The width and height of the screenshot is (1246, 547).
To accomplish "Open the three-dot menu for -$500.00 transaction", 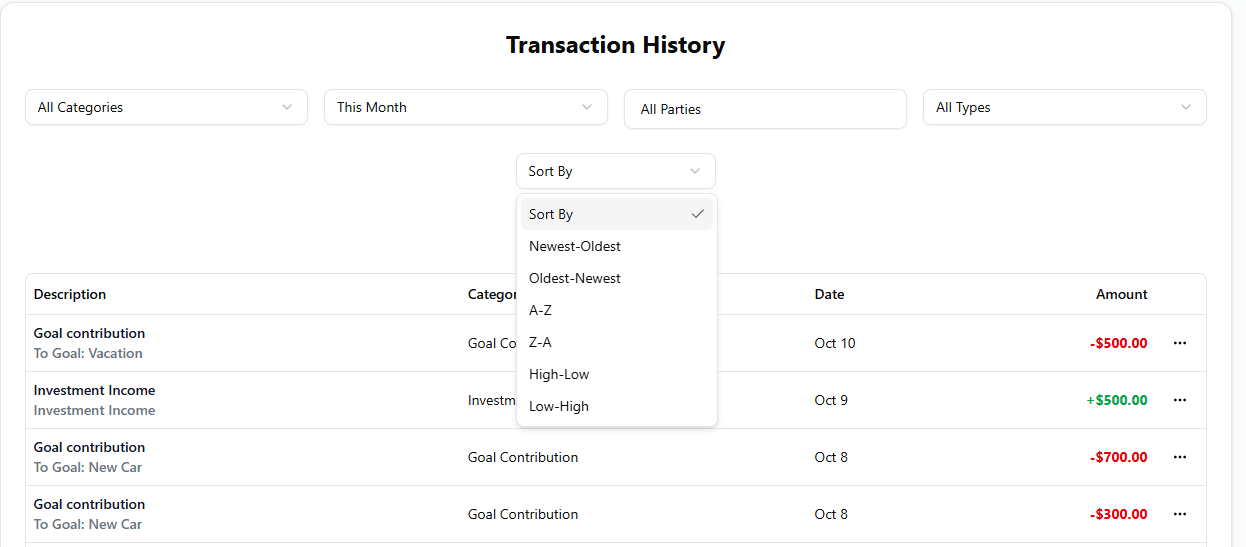I will [x=1180, y=343].
